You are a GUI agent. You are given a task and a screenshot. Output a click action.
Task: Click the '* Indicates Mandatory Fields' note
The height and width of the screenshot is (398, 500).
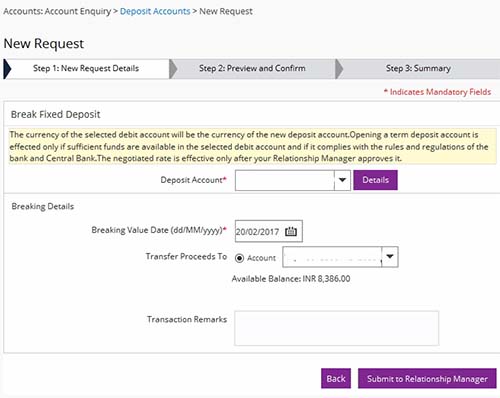(x=437, y=92)
